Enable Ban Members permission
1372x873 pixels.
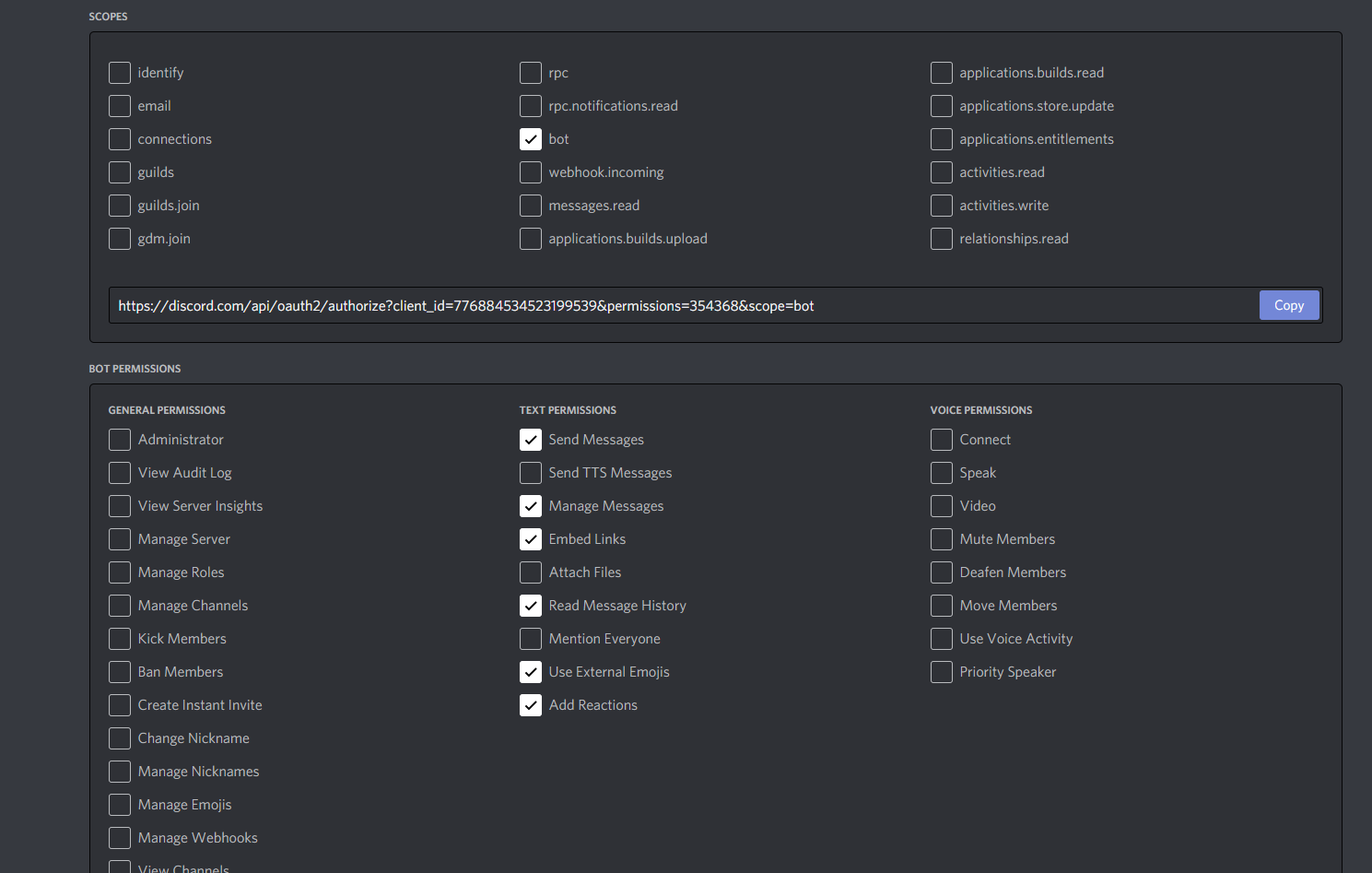click(120, 672)
